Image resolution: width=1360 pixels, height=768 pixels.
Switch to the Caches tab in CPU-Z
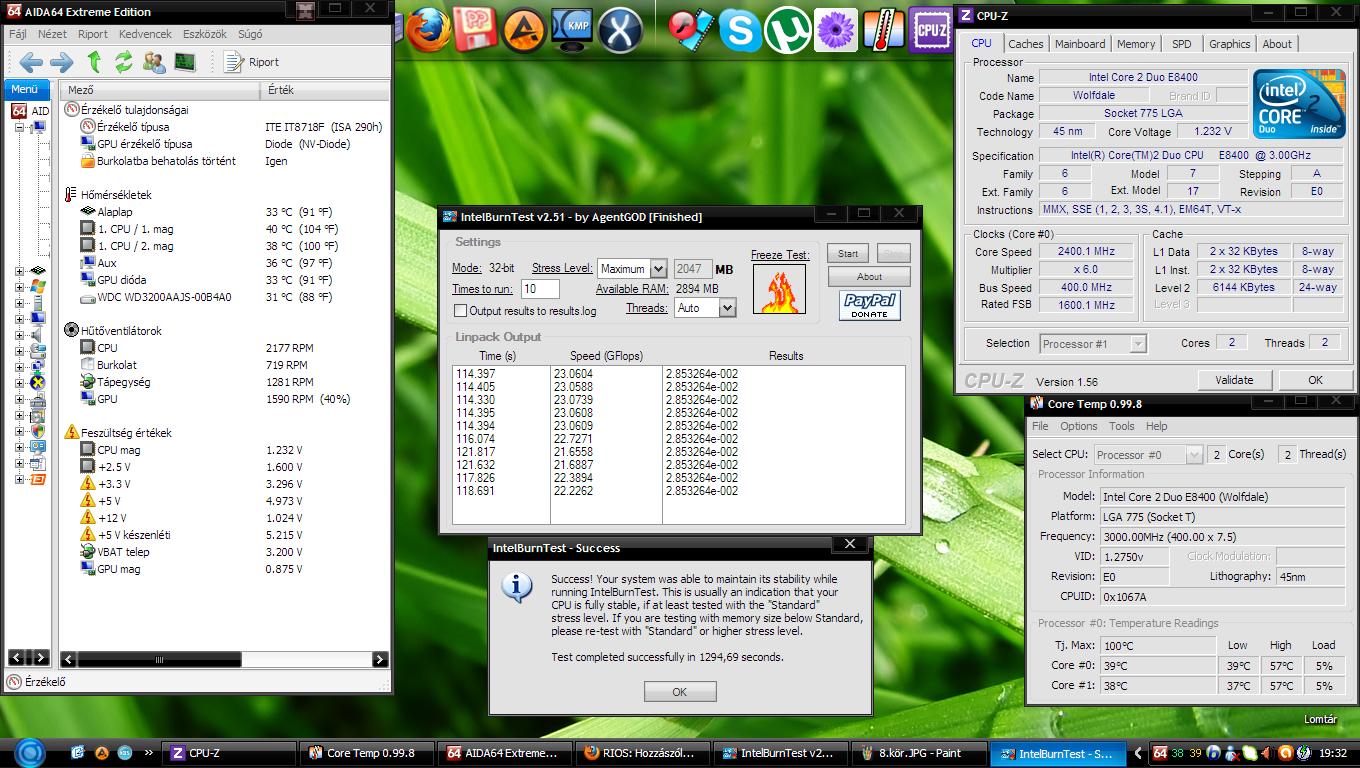click(1025, 44)
